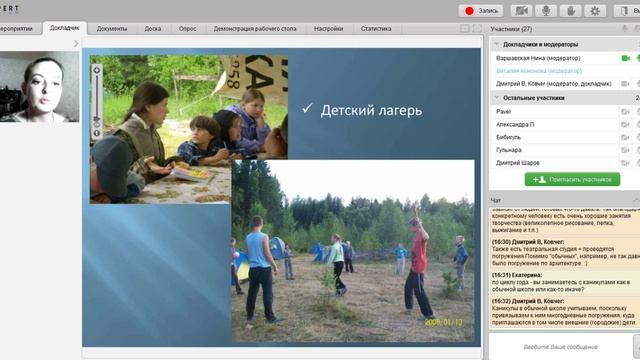Viewport: 640px width, 360px height.
Task: Expand the speaker panel with the chevron arrow
Action: [x=76, y=43]
